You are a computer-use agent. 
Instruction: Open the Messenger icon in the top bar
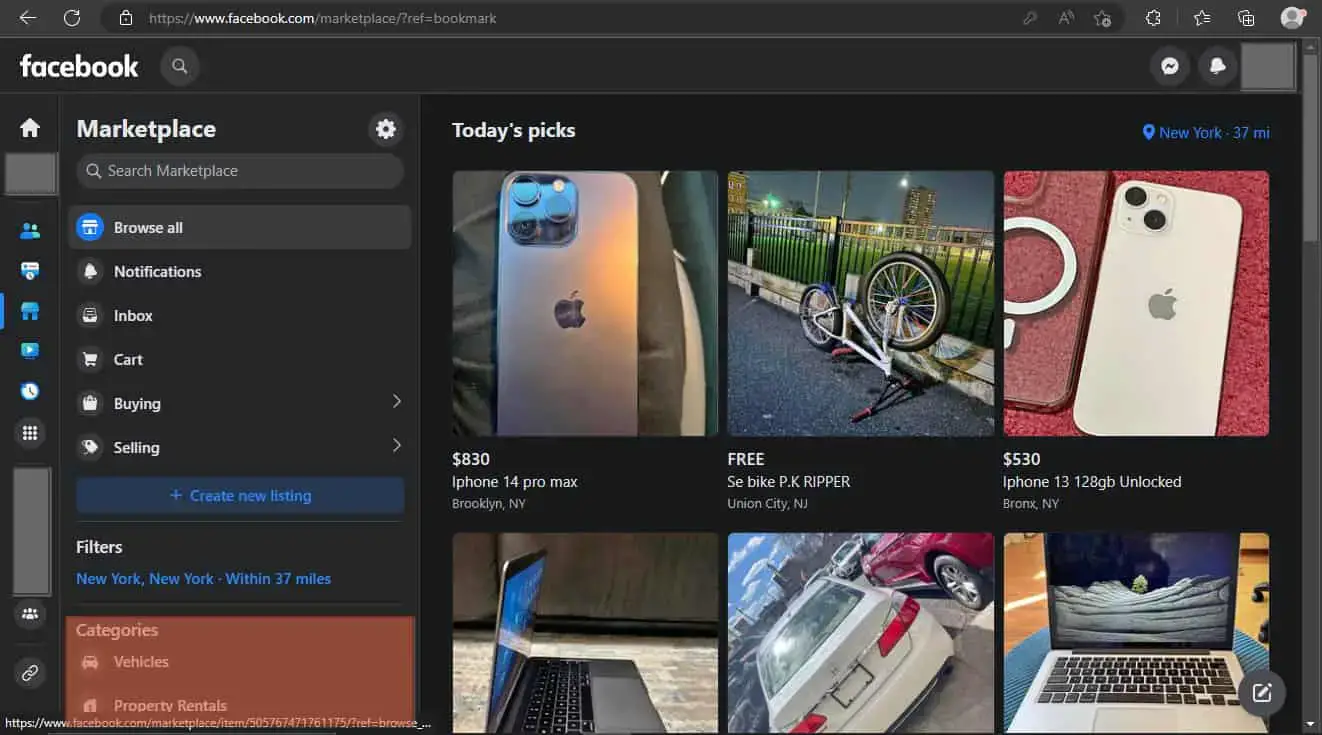(1169, 66)
